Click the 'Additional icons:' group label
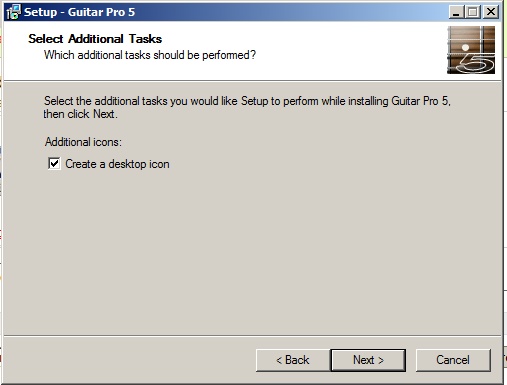507x385 pixels. pyautogui.click(x=83, y=142)
